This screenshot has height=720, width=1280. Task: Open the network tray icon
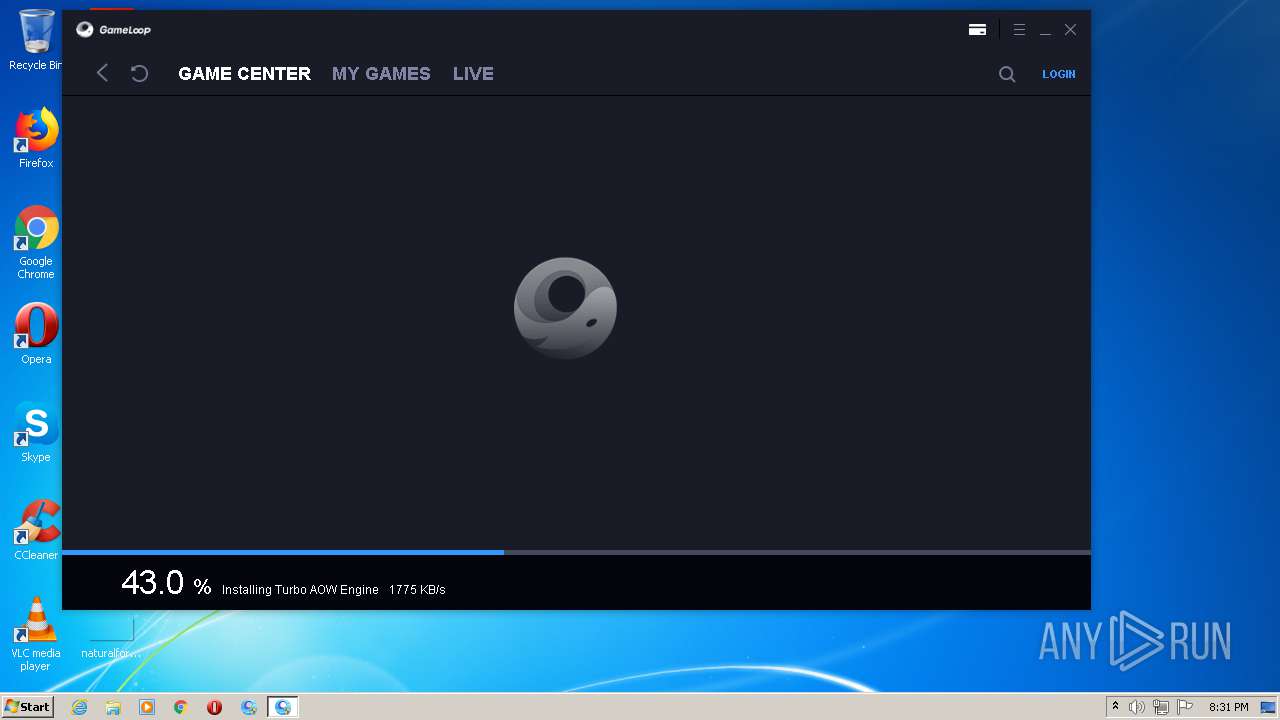pyautogui.click(x=1161, y=707)
